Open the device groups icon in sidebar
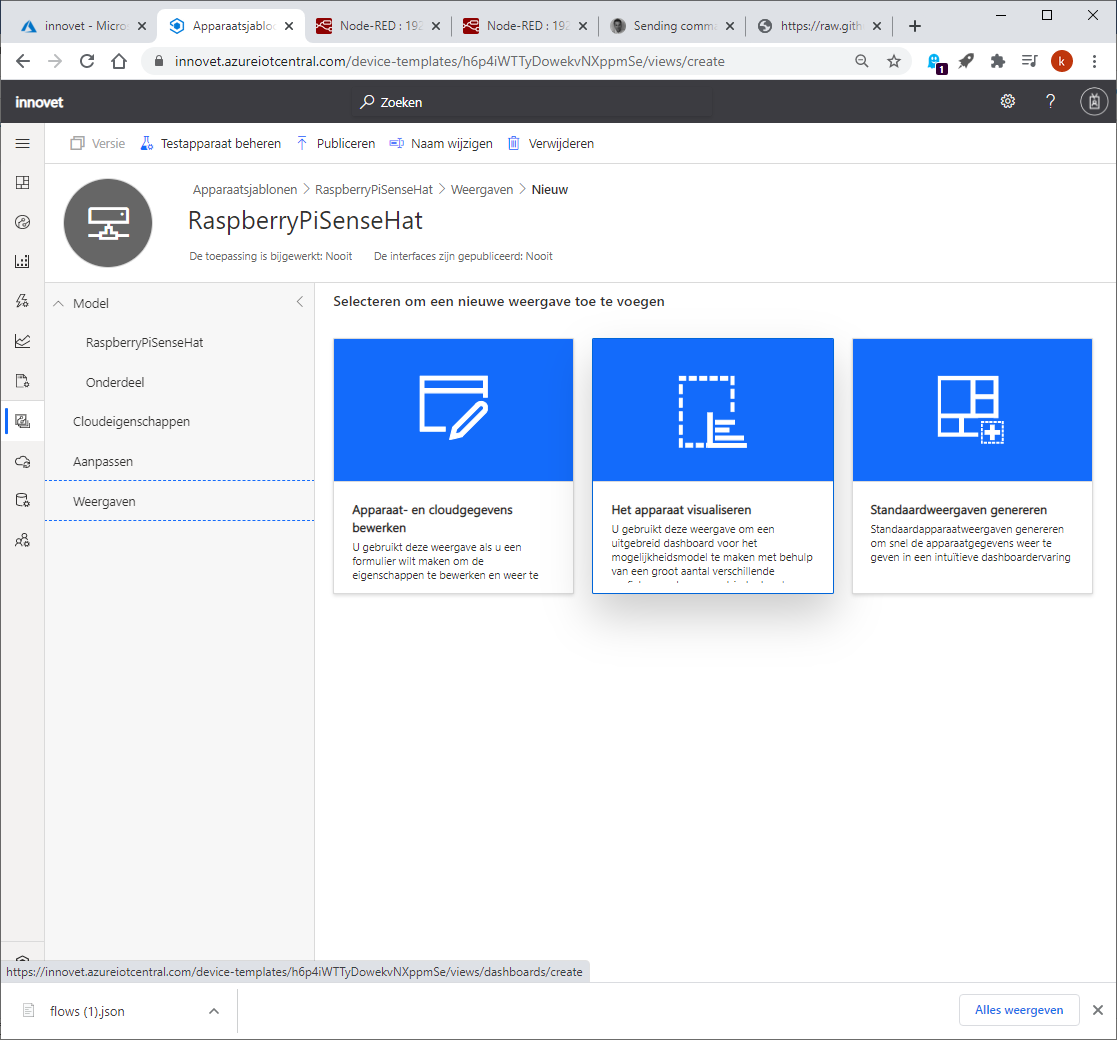Viewport: 1117px width, 1040px height. point(22,261)
